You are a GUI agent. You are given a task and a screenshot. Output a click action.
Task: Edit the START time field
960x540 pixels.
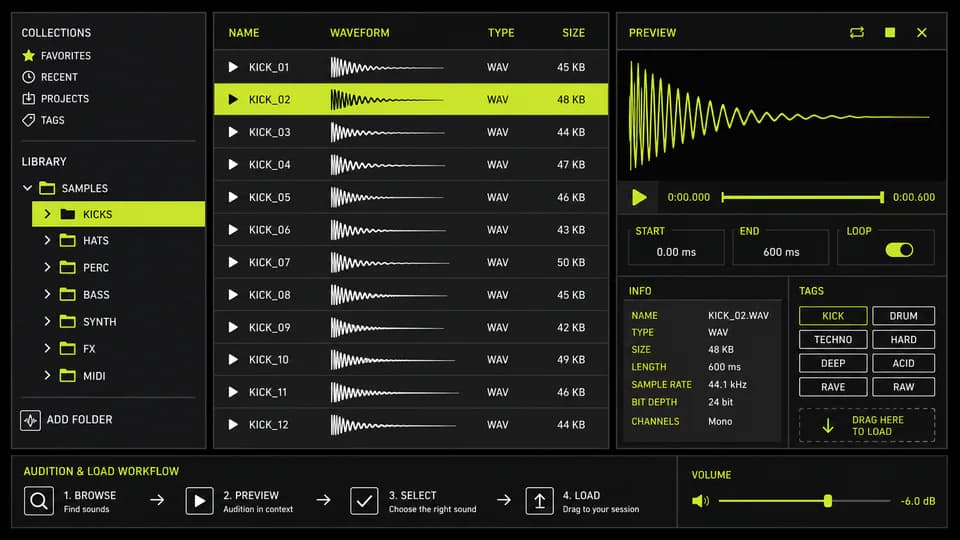tap(676, 247)
